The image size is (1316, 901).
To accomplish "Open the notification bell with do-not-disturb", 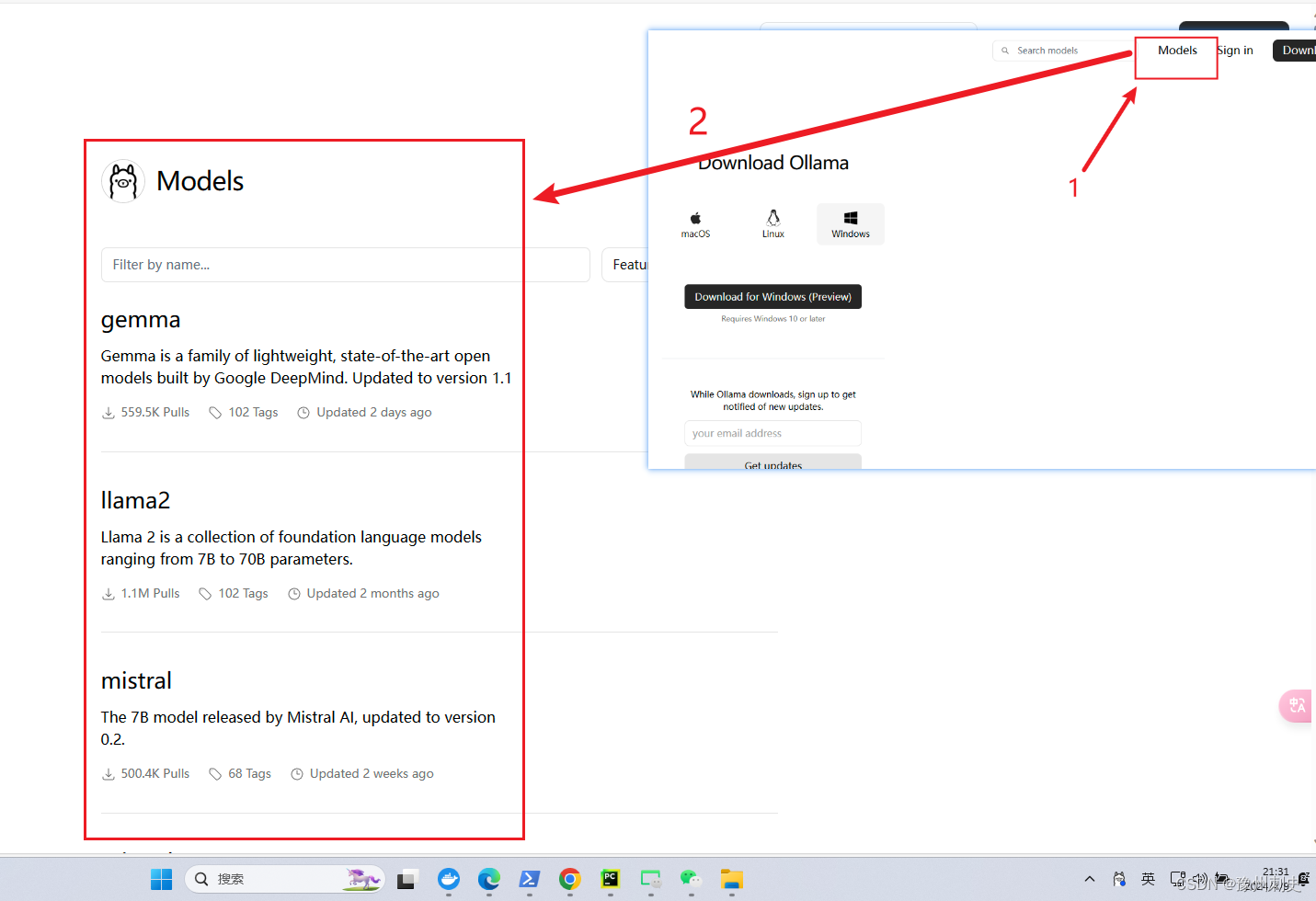I will (x=1303, y=879).
